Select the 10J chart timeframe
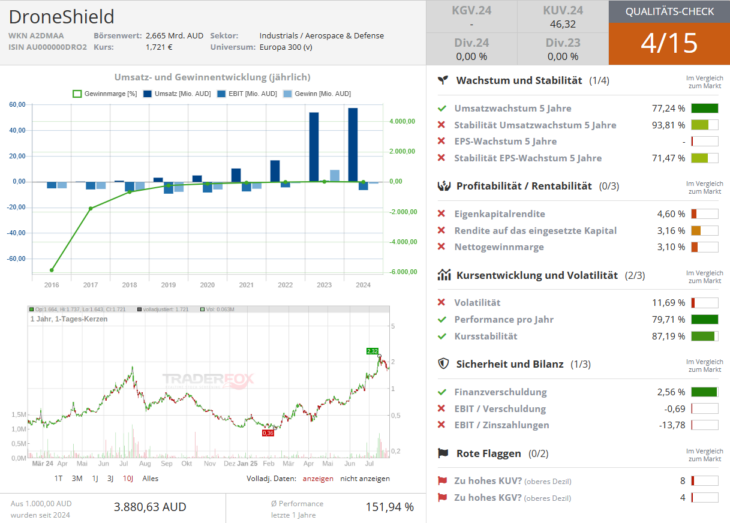Screen dimensions: 730x523 click(x=128, y=478)
